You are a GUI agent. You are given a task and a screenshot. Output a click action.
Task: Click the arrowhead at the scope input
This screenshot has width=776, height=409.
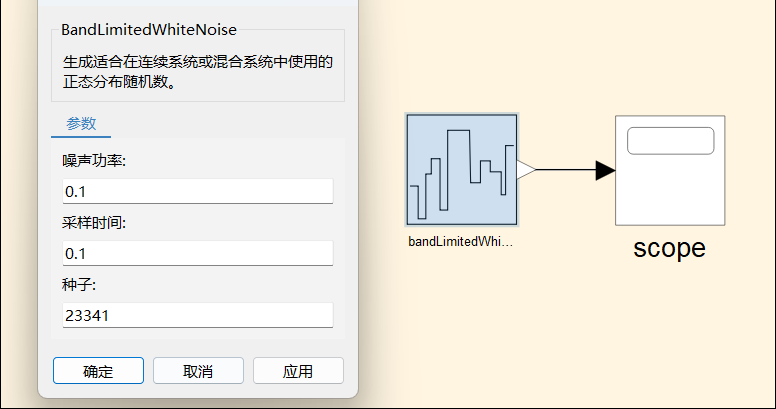pos(604,171)
